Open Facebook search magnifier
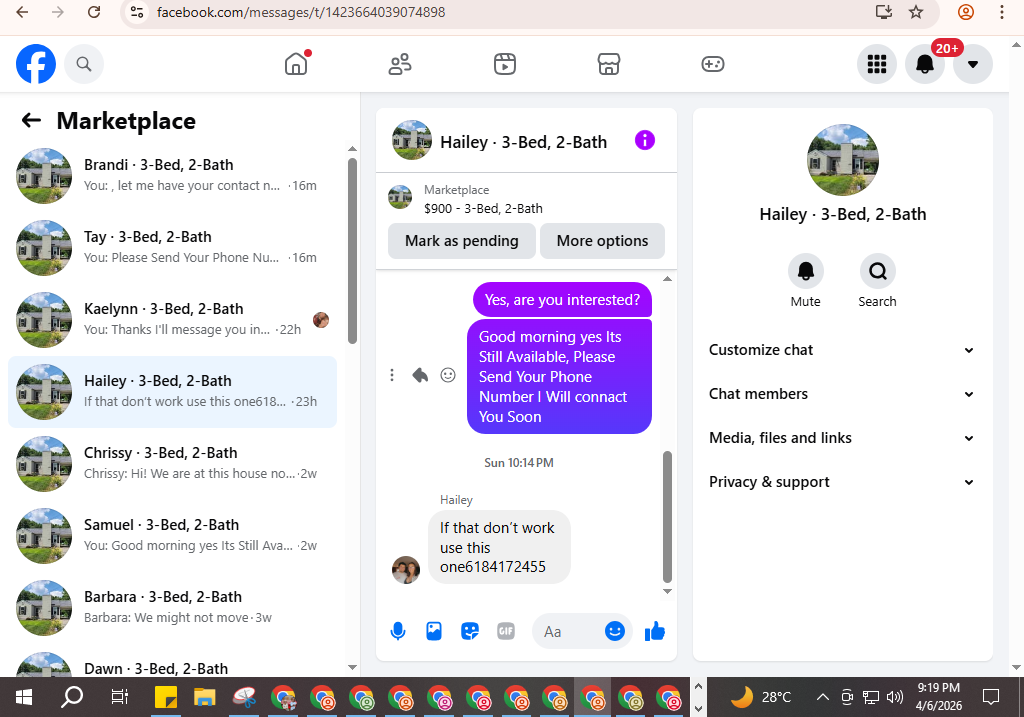The image size is (1024, 717). pyautogui.click(x=84, y=64)
